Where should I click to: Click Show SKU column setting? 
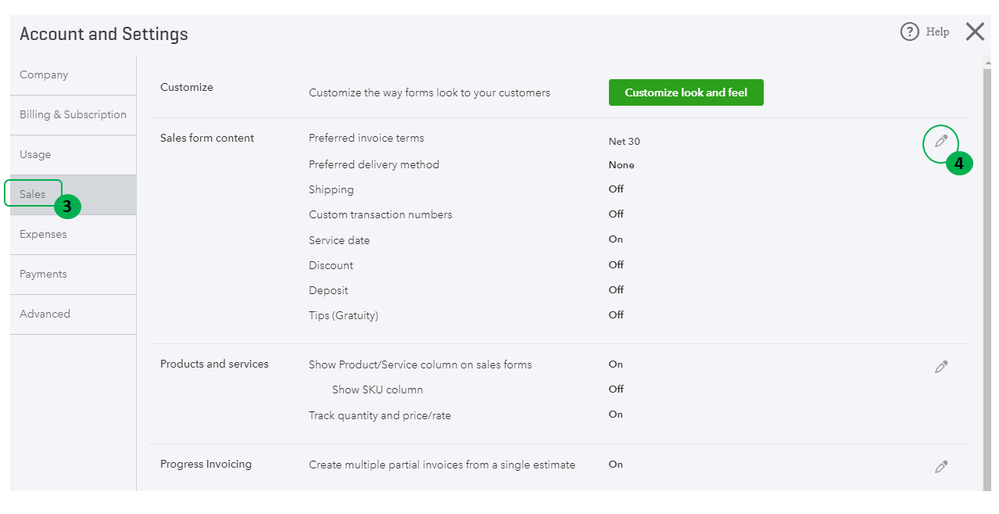click(x=377, y=389)
